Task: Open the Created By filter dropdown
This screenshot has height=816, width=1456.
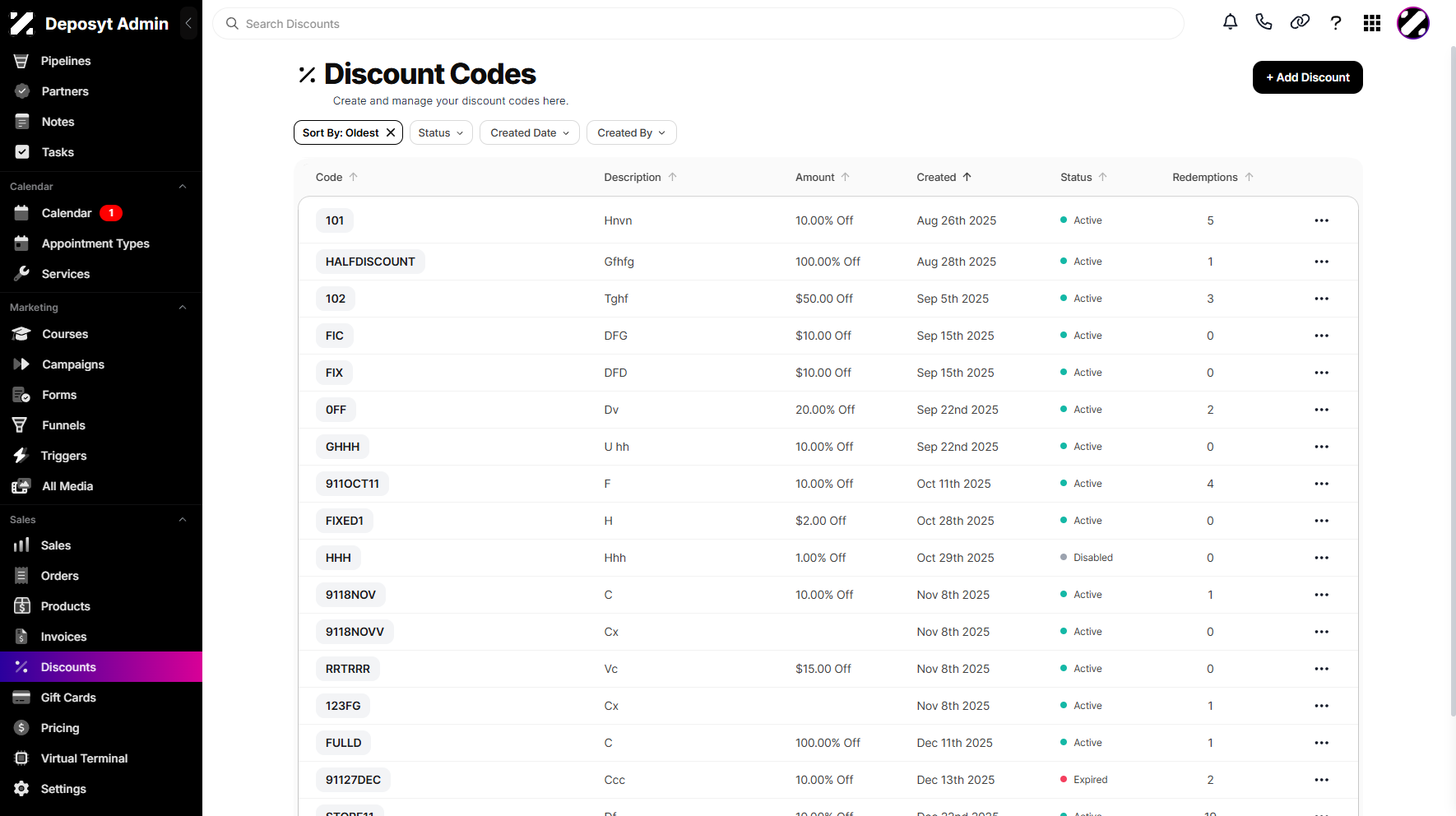Action: pyautogui.click(x=632, y=132)
